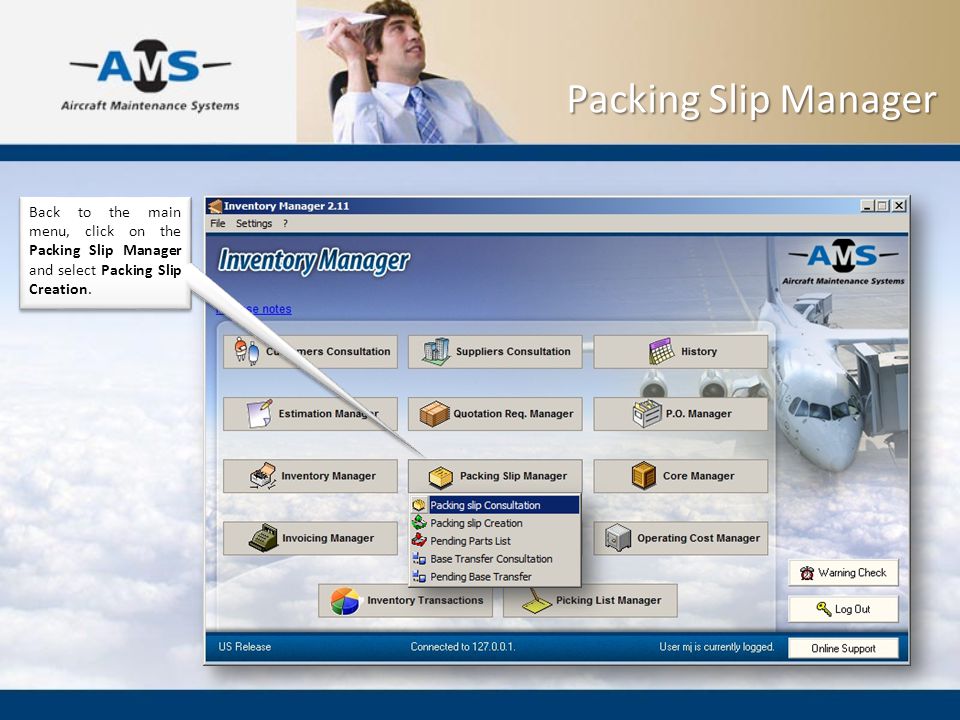Click the History calendar icon
The width and height of the screenshot is (960, 720).
[661, 351]
